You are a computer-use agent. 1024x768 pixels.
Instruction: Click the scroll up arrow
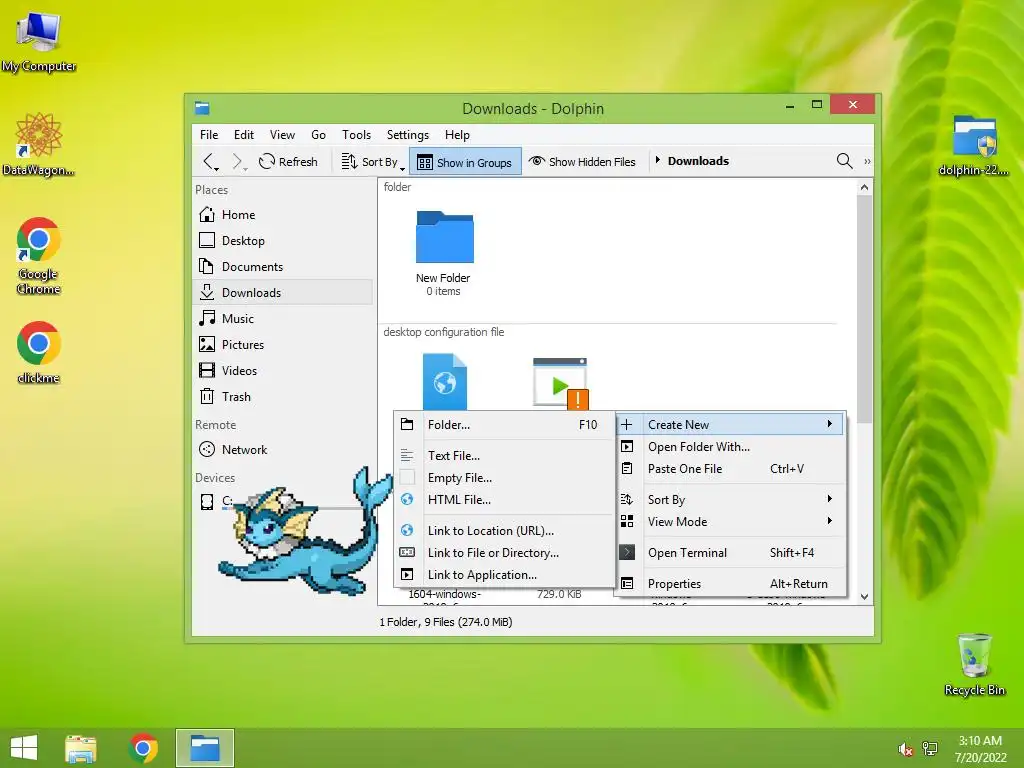(865, 187)
